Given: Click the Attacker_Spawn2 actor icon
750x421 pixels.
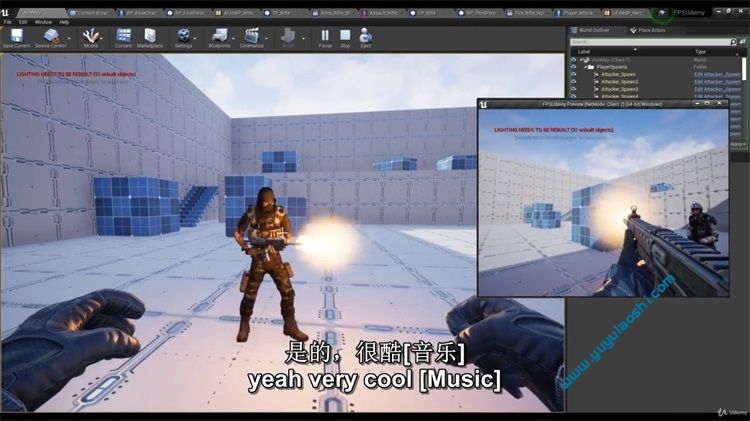Looking at the screenshot, I should [596, 82].
